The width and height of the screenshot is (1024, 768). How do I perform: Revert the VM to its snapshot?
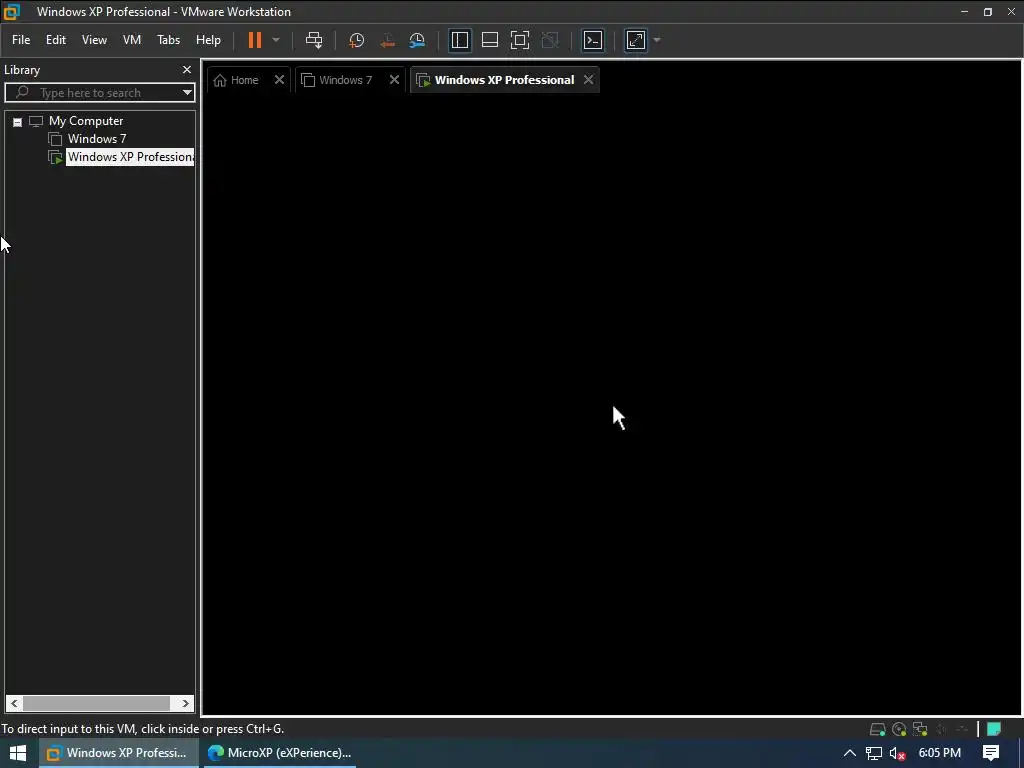click(387, 40)
